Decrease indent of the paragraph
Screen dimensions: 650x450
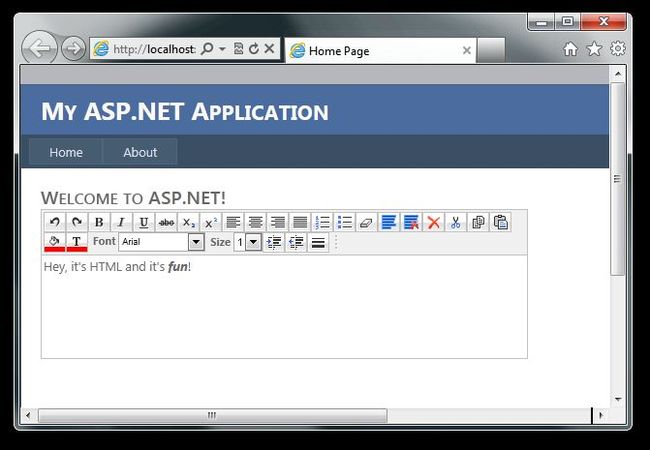click(x=296, y=242)
